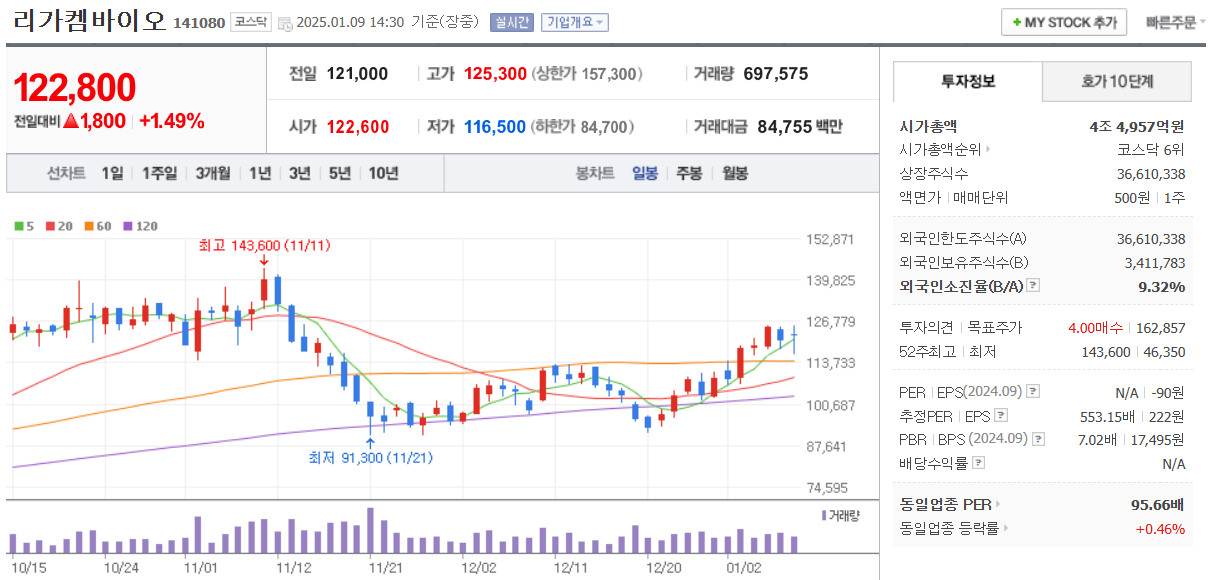Click the red 20-day moving average color swatch

coord(49,226)
